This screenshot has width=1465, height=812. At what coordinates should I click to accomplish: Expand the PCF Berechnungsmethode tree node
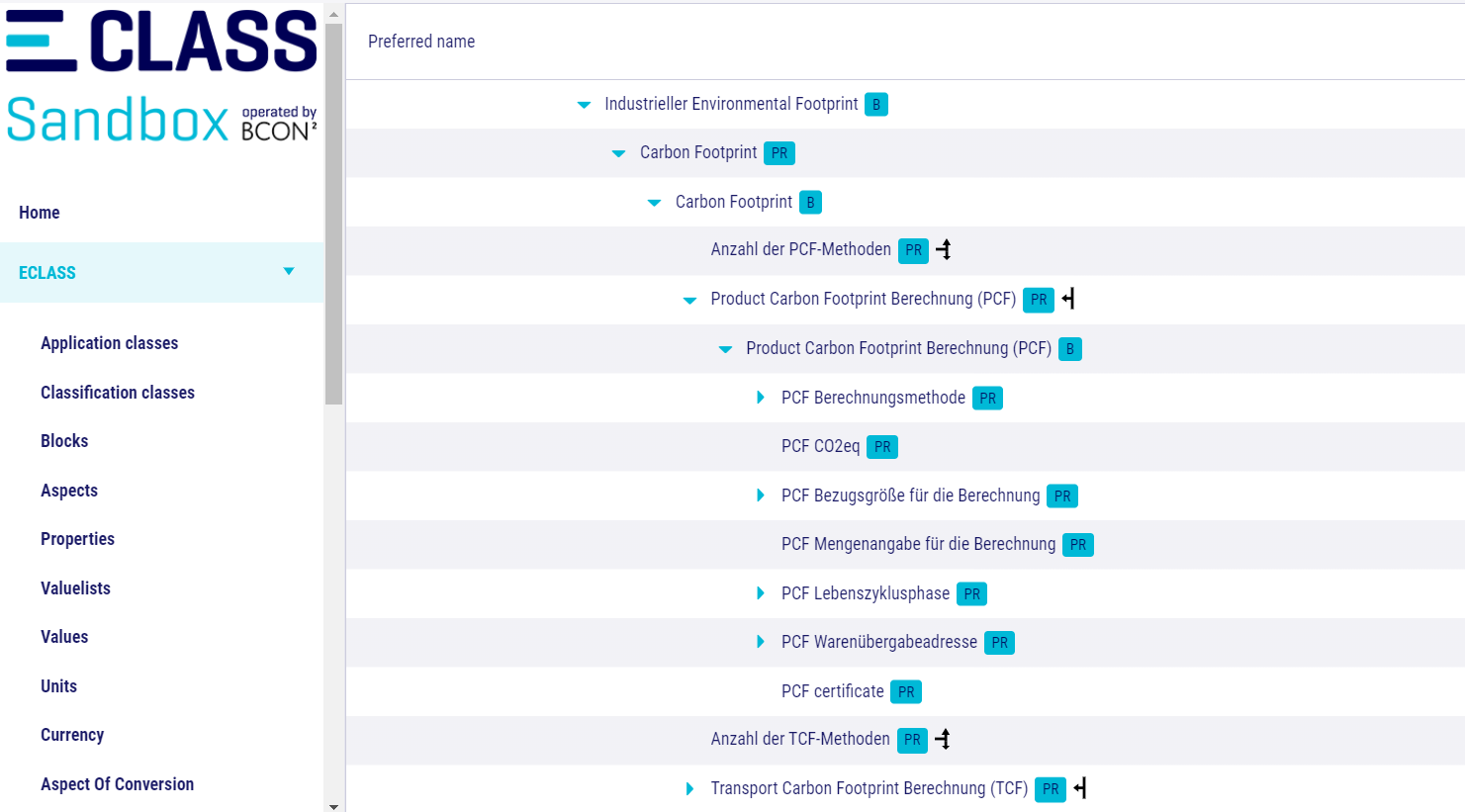tap(760, 398)
